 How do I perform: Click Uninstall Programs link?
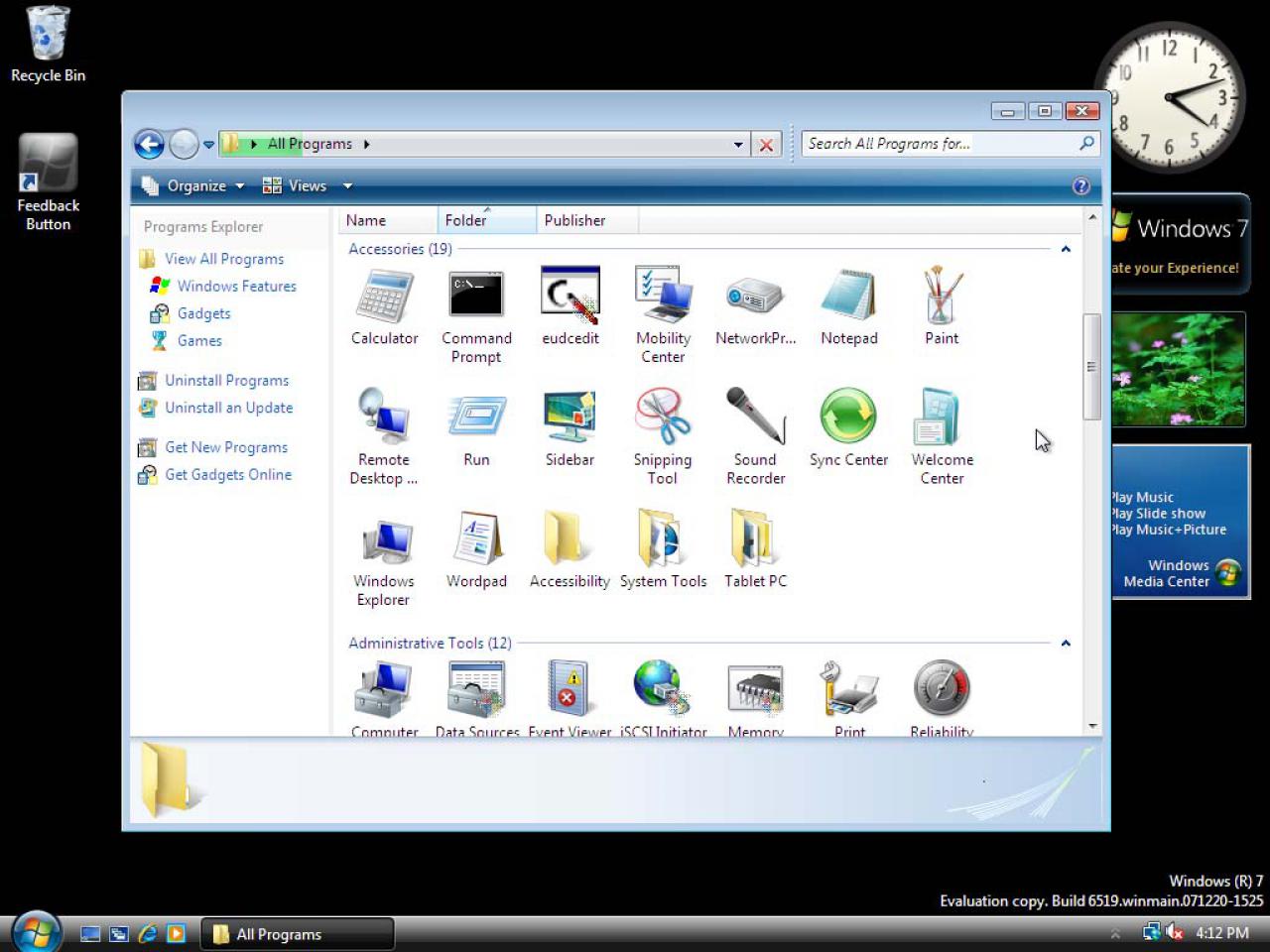227,380
